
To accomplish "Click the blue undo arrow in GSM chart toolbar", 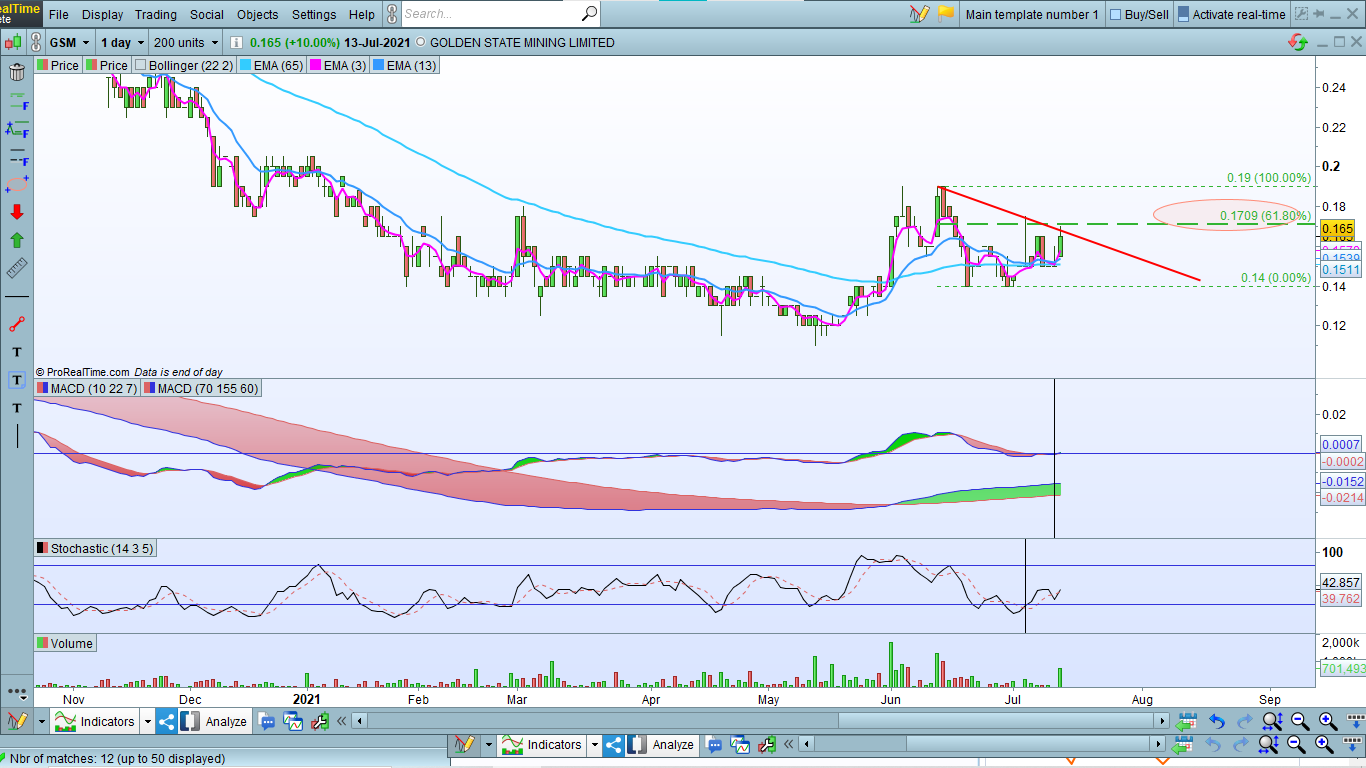I will [1217, 721].
